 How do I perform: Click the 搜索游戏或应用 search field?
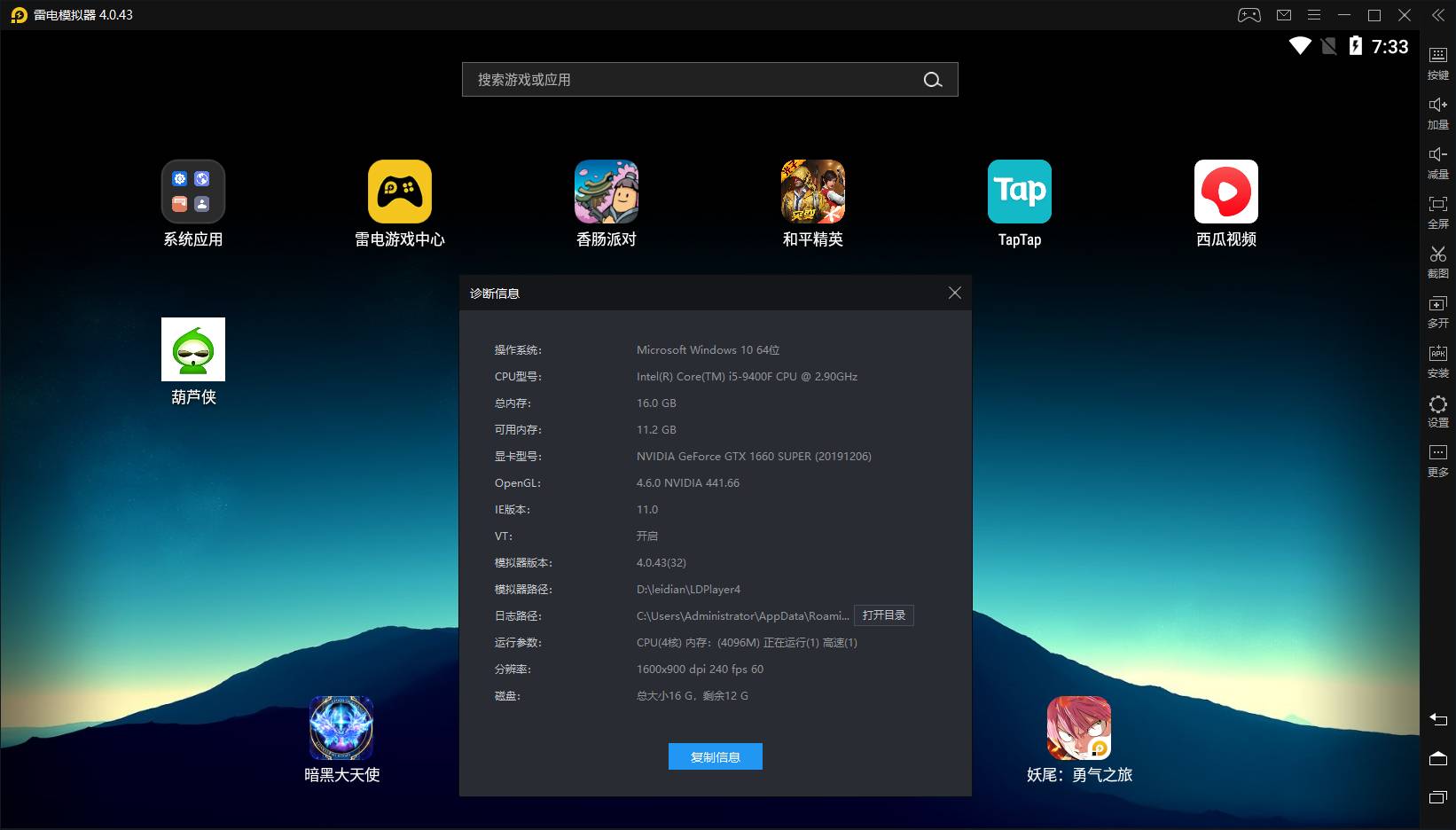[692, 80]
